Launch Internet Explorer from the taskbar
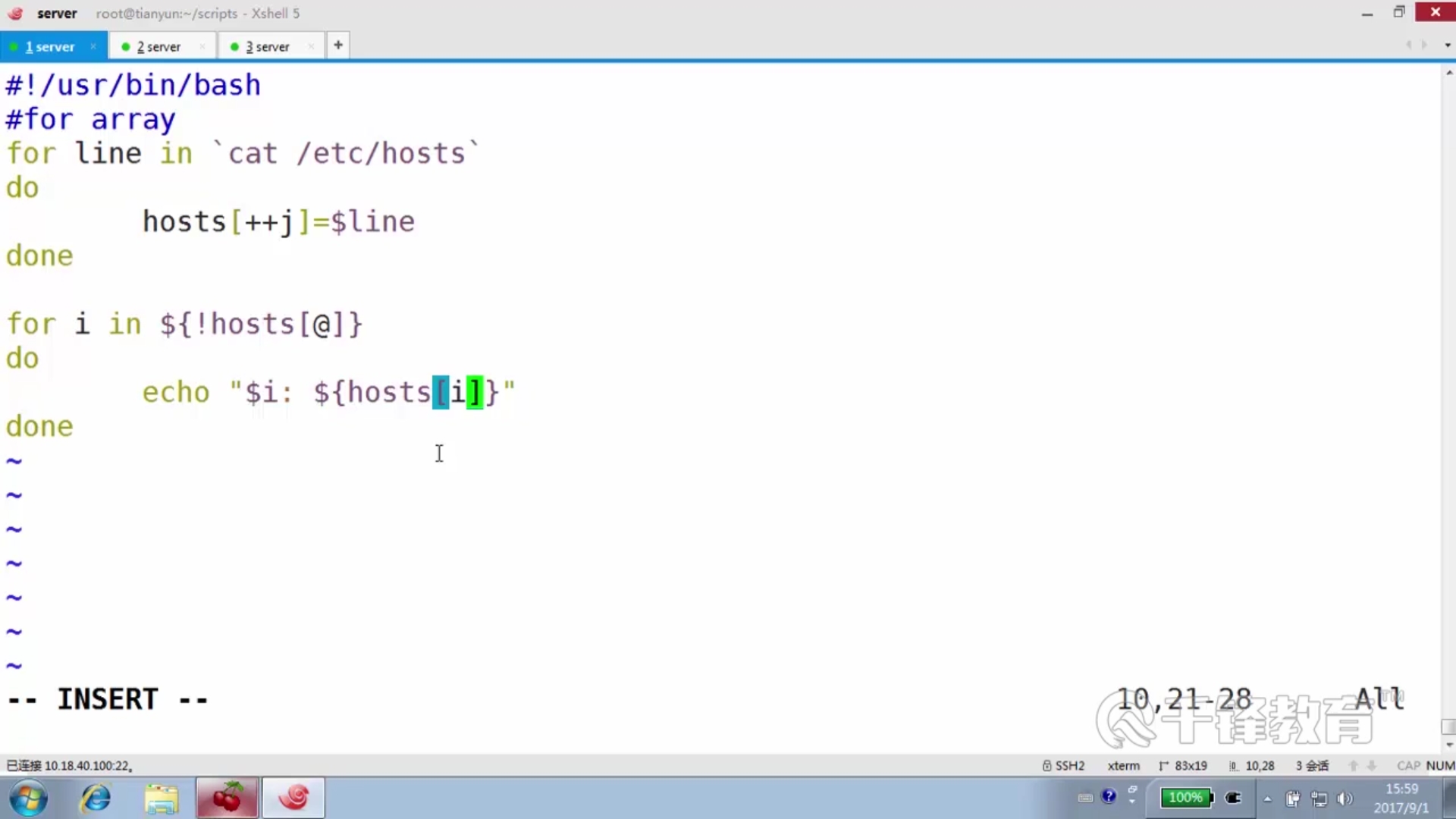 click(96, 798)
